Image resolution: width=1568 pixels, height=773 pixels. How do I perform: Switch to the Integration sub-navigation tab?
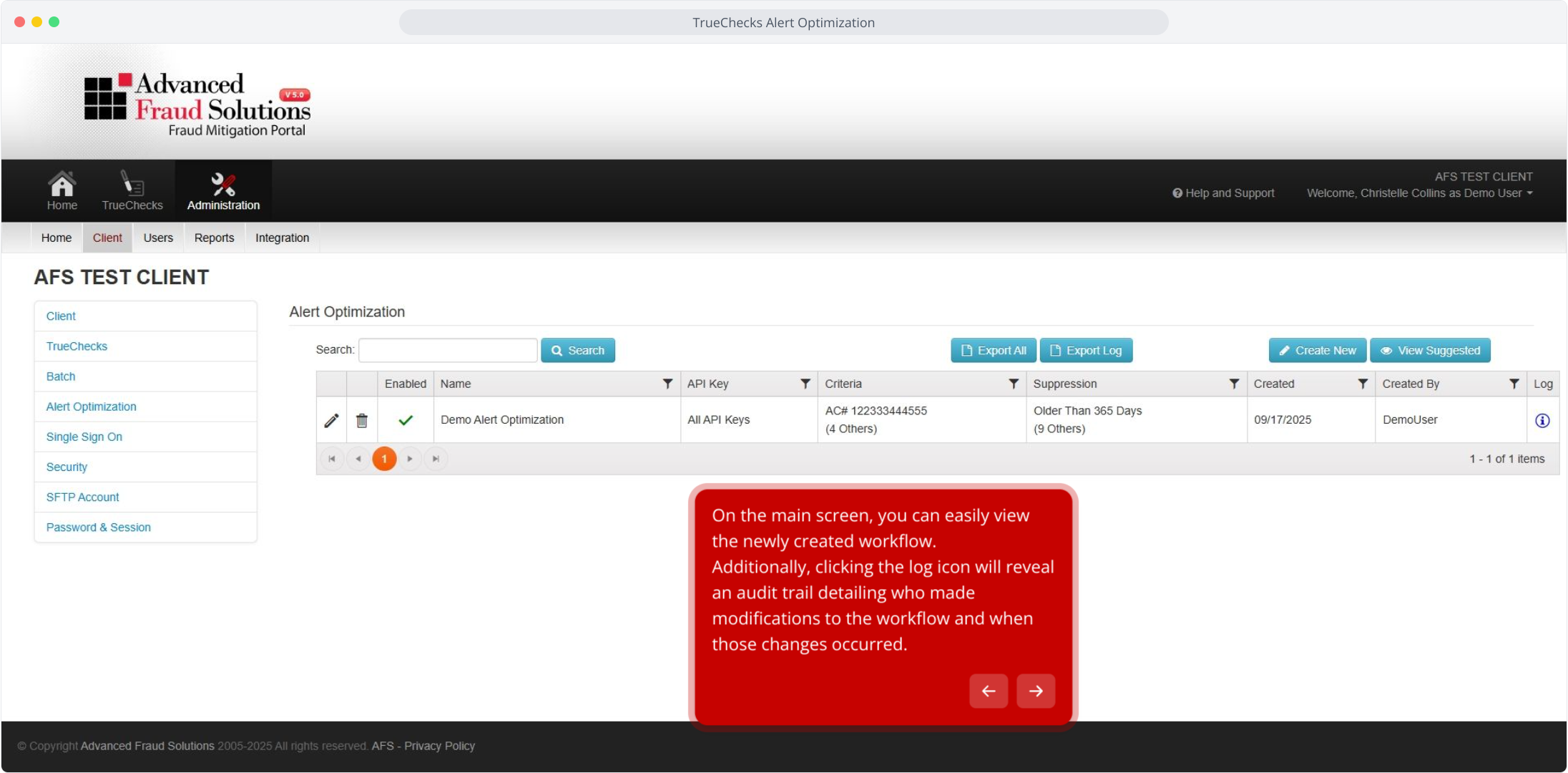click(x=283, y=238)
